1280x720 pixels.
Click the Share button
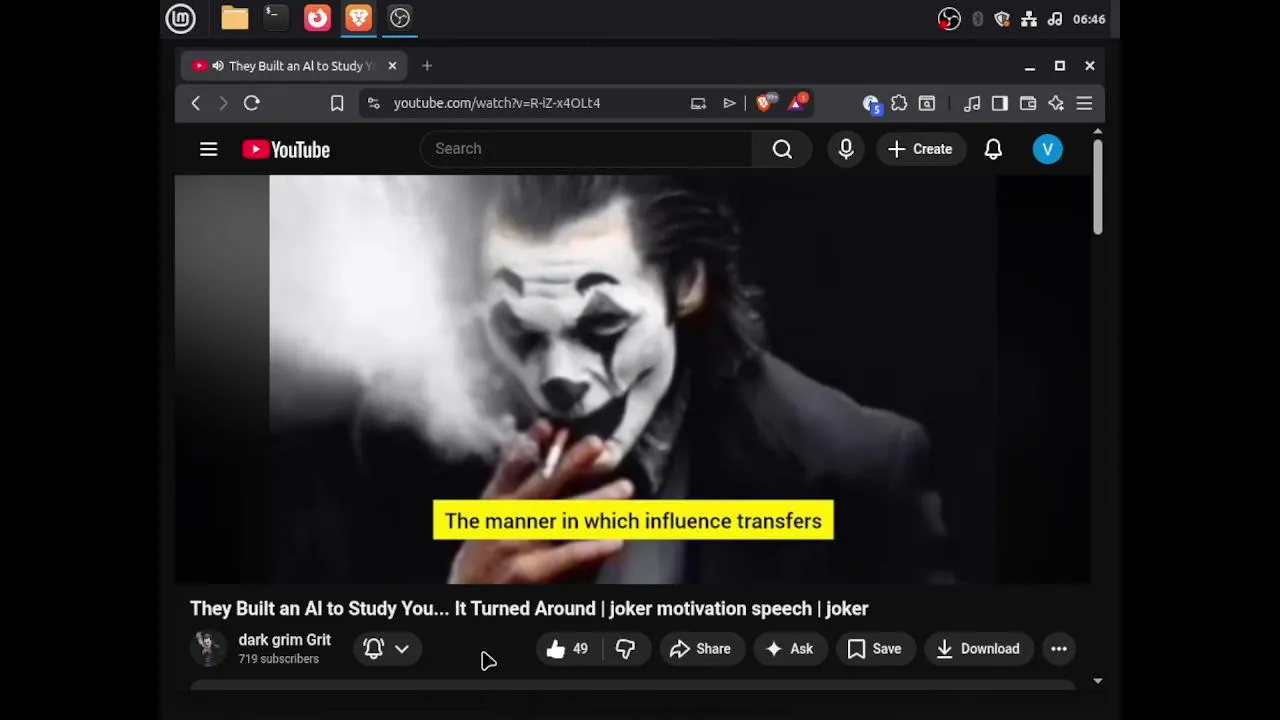[701, 649]
